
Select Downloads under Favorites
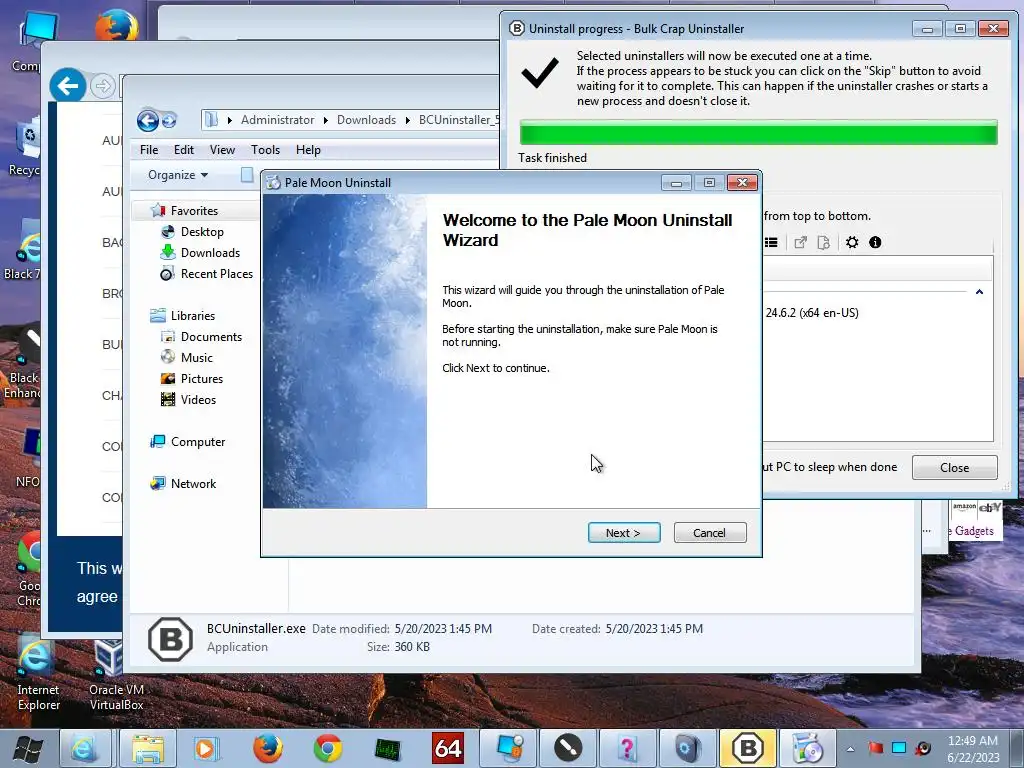click(x=210, y=253)
